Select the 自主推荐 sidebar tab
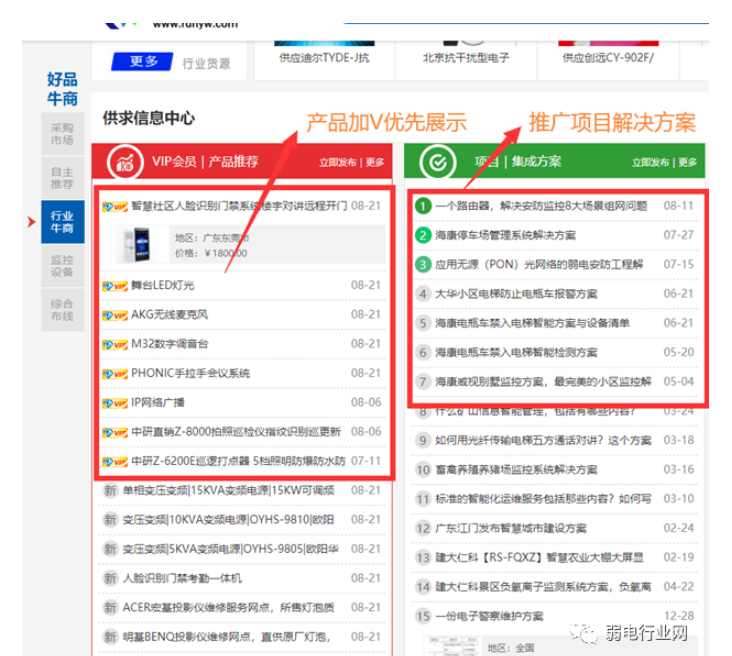 pyautogui.click(x=62, y=178)
